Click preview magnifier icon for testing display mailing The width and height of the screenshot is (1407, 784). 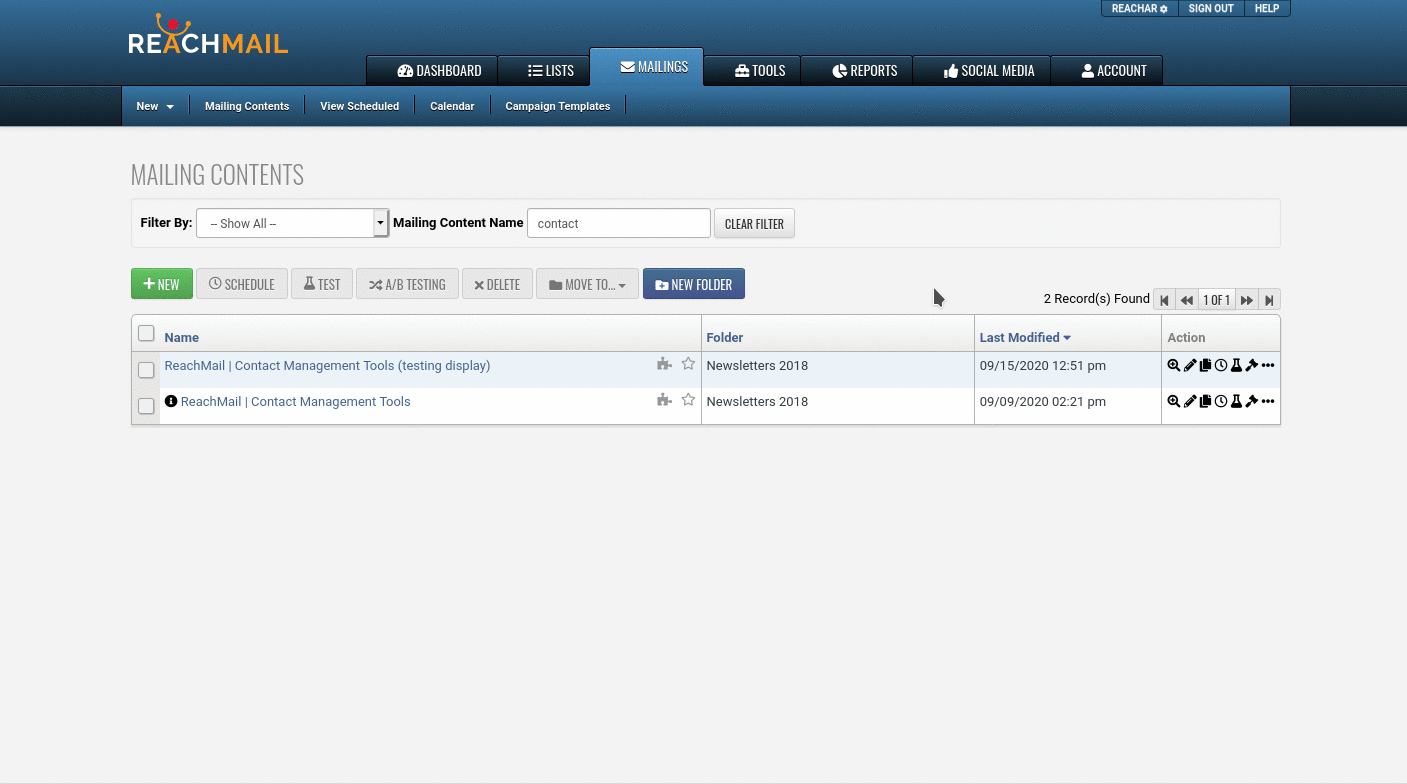(x=1174, y=366)
